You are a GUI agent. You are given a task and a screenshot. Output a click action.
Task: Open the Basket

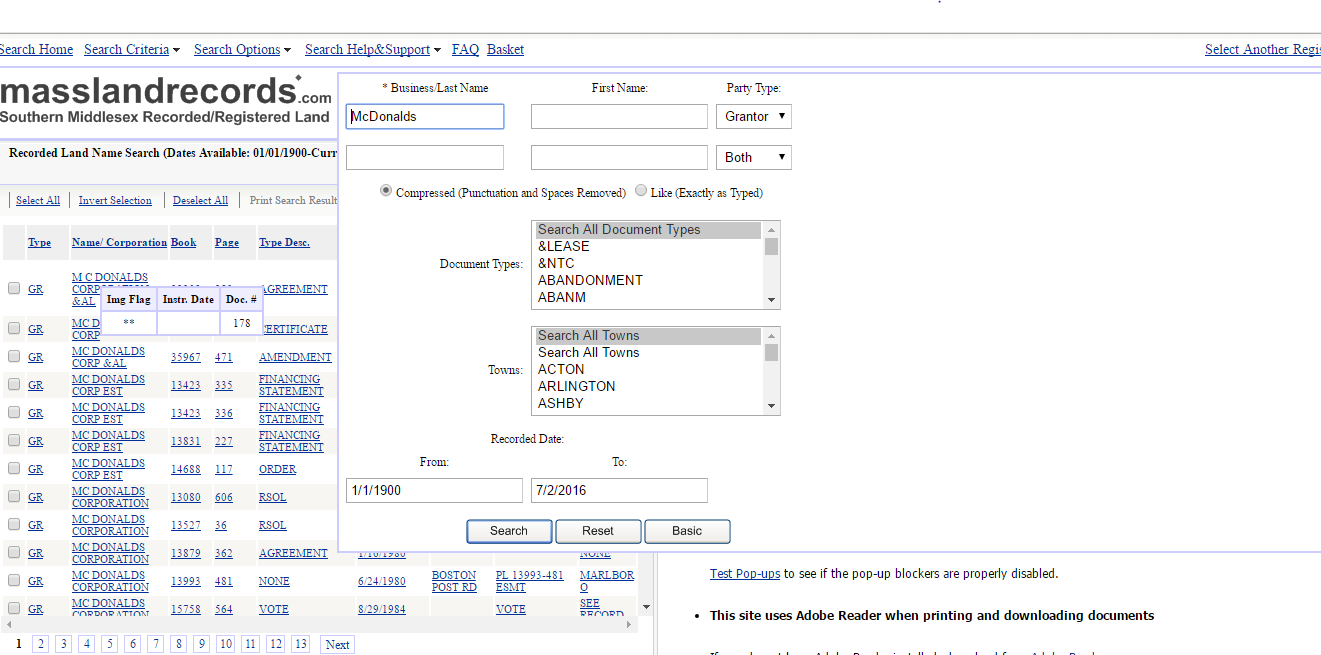click(x=505, y=49)
